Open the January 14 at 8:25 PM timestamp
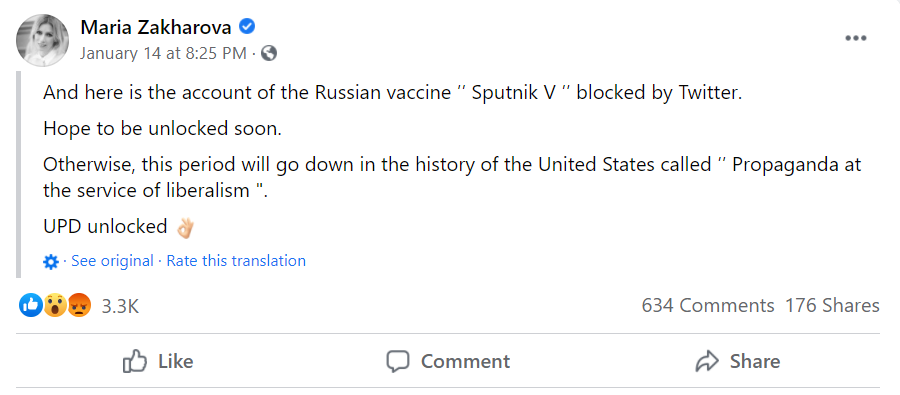The image size is (900, 395). click(x=163, y=53)
